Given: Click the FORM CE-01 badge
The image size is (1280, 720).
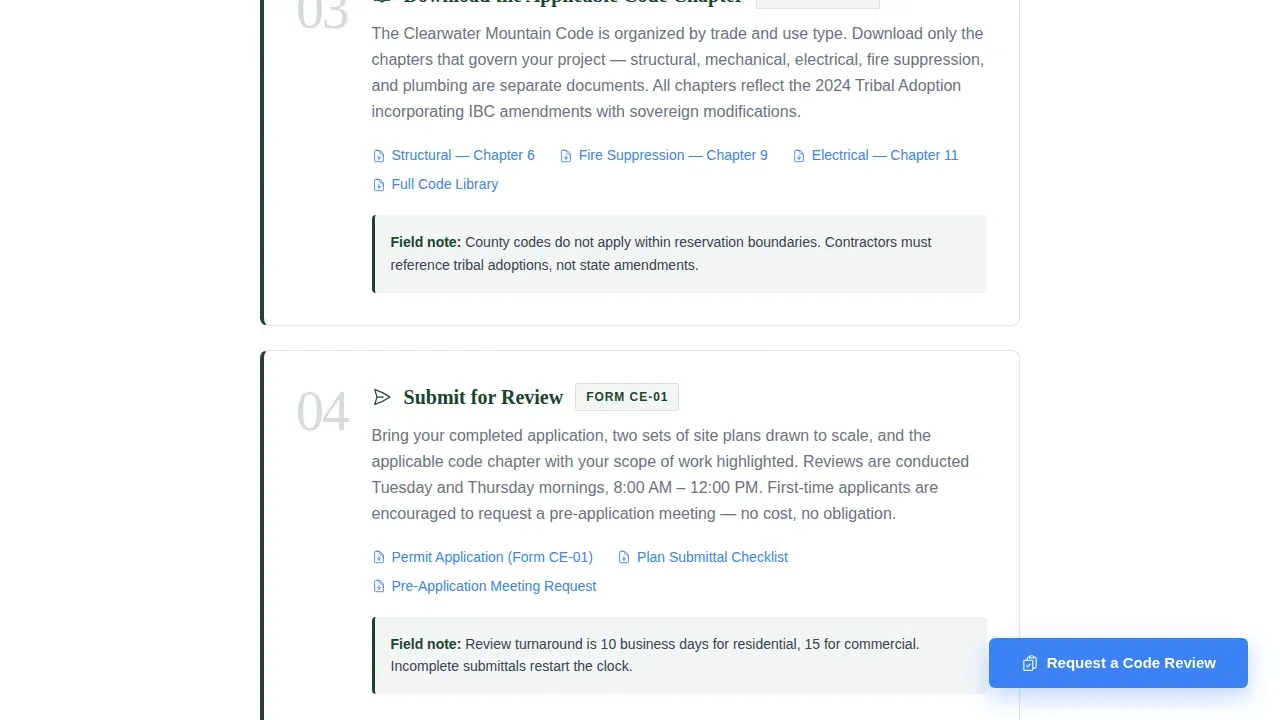Looking at the screenshot, I should 627,397.
